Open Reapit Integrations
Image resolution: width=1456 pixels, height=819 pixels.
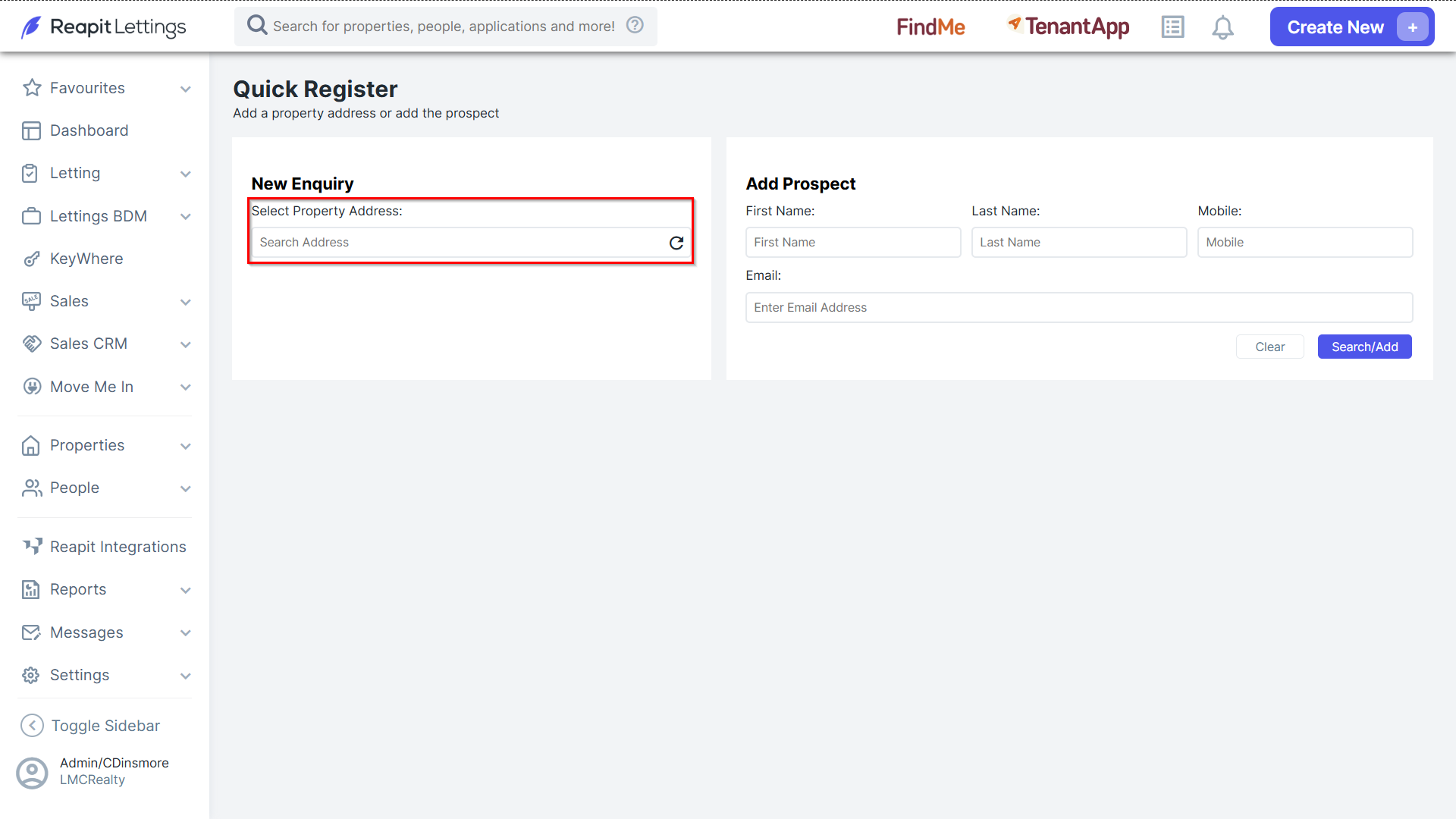click(105, 547)
